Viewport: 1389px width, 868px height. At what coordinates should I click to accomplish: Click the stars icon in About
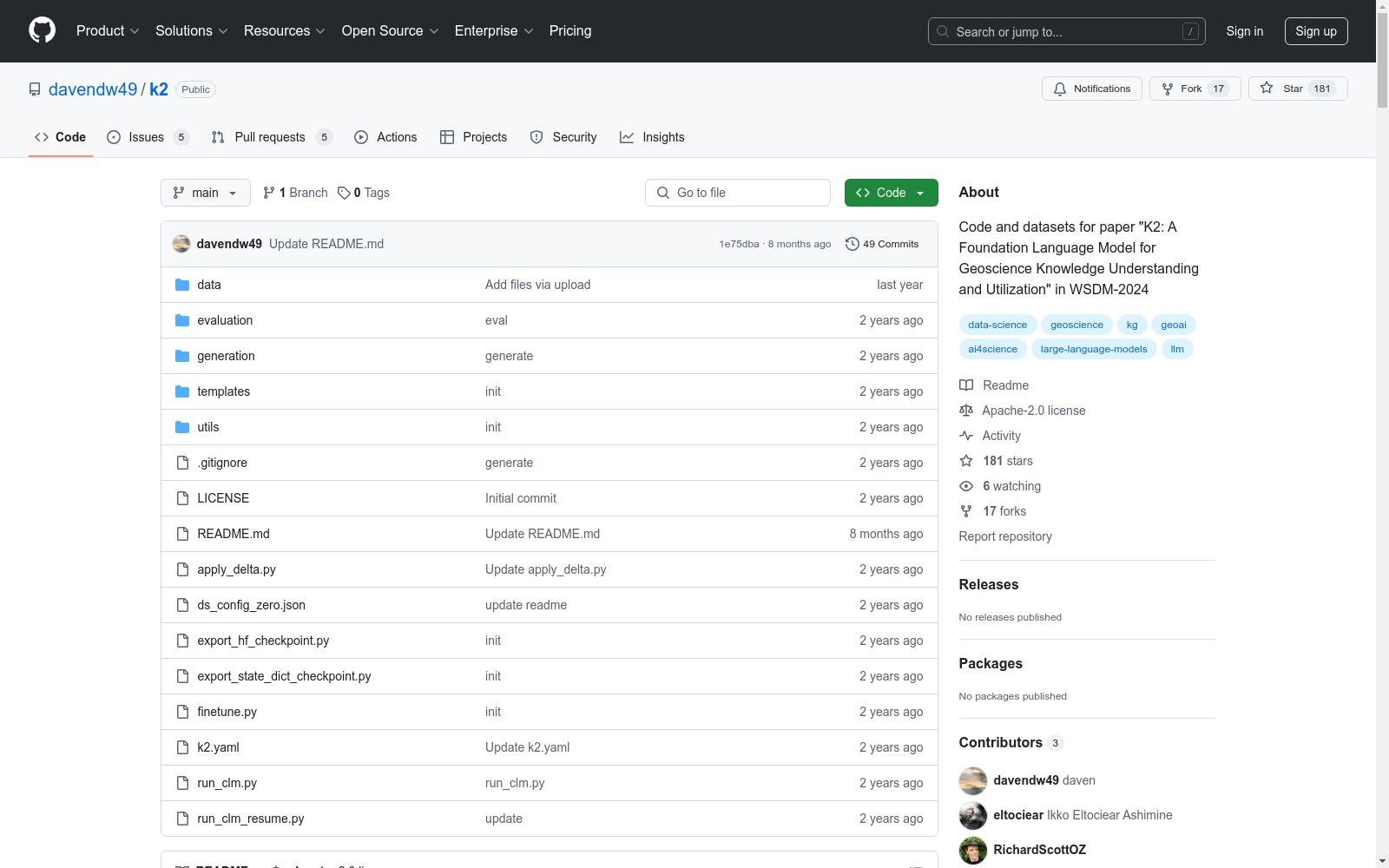tap(966, 461)
